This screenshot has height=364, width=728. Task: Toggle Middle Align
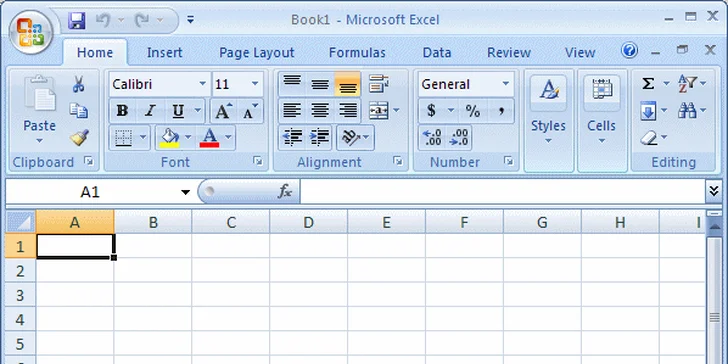(320, 84)
